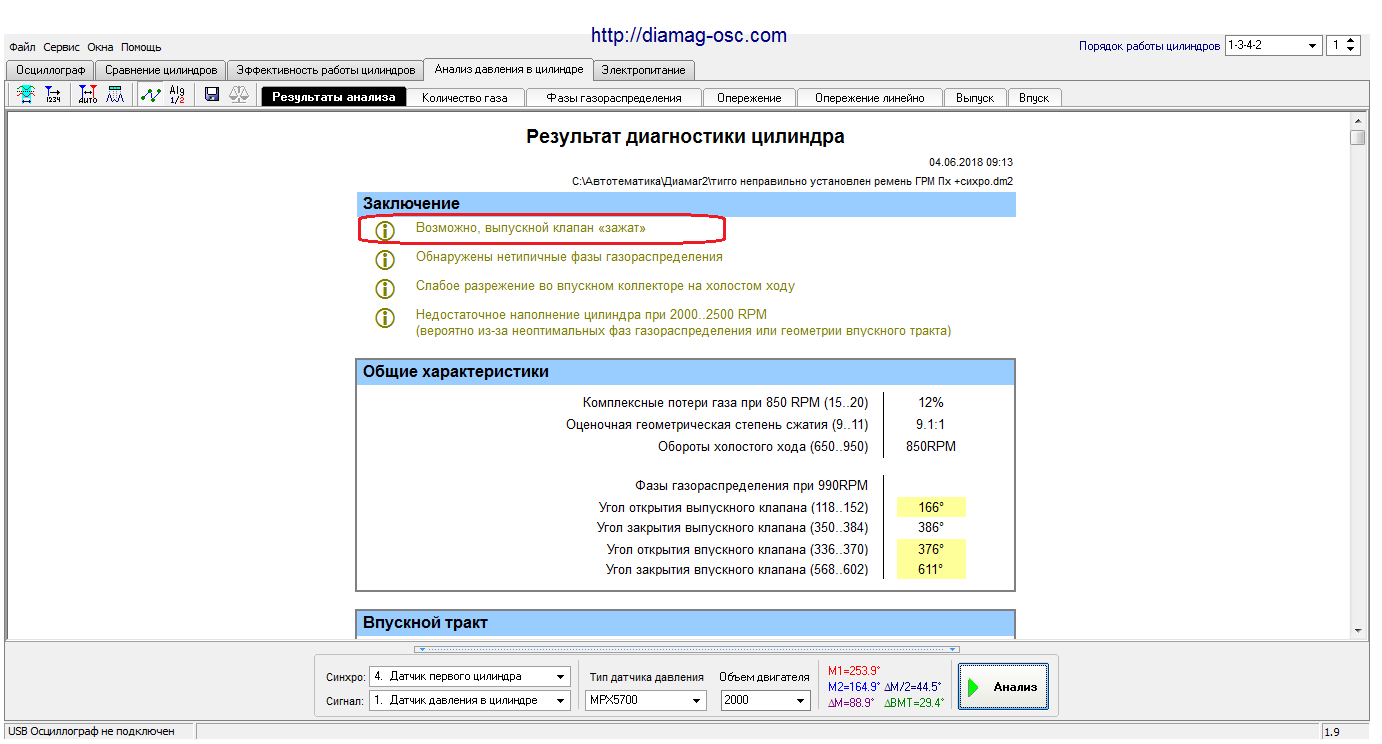
Task: Start analysis with the Анализ button
Action: point(1003,687)
